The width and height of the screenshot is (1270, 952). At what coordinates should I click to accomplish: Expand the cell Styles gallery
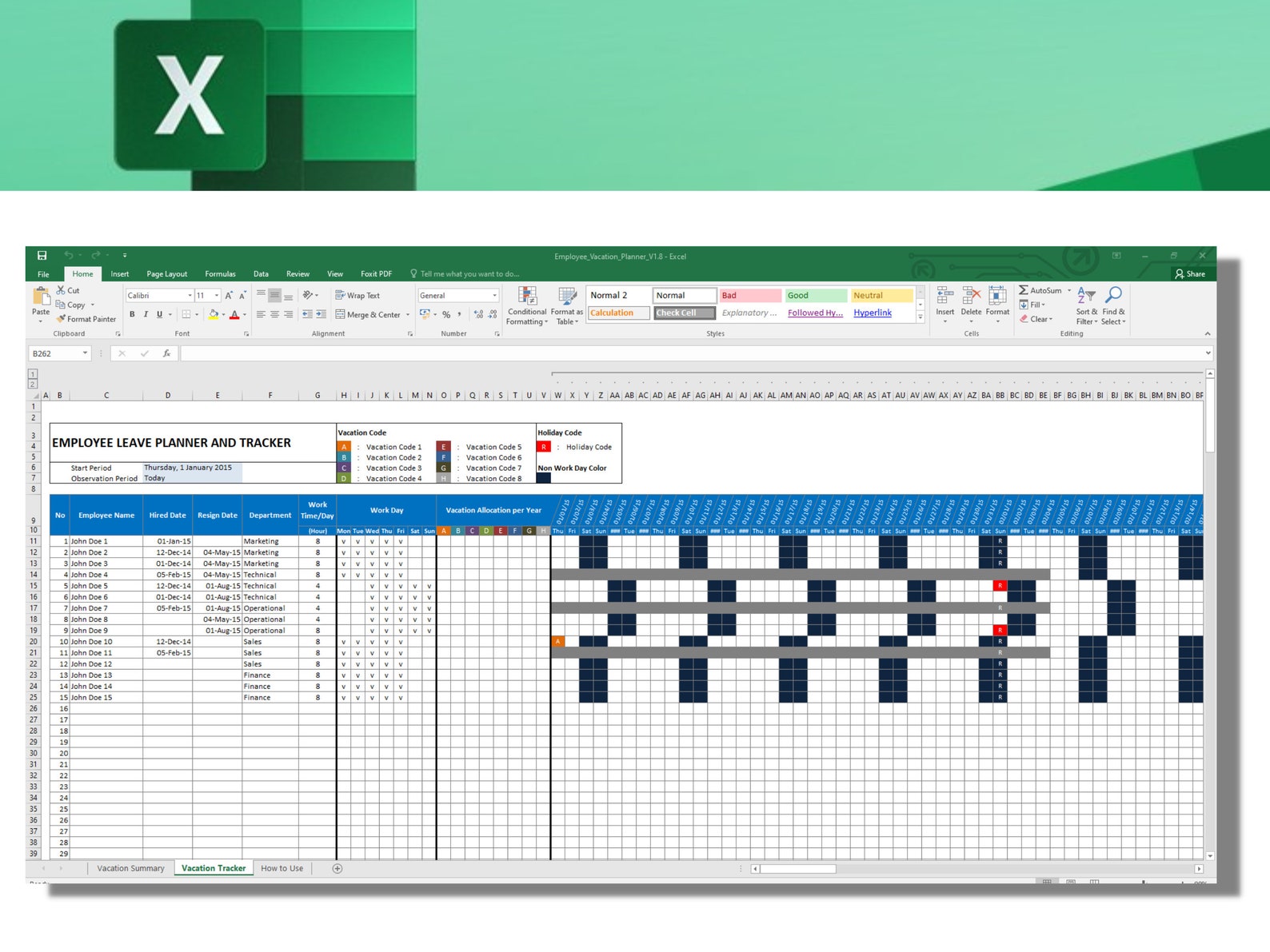921,317
